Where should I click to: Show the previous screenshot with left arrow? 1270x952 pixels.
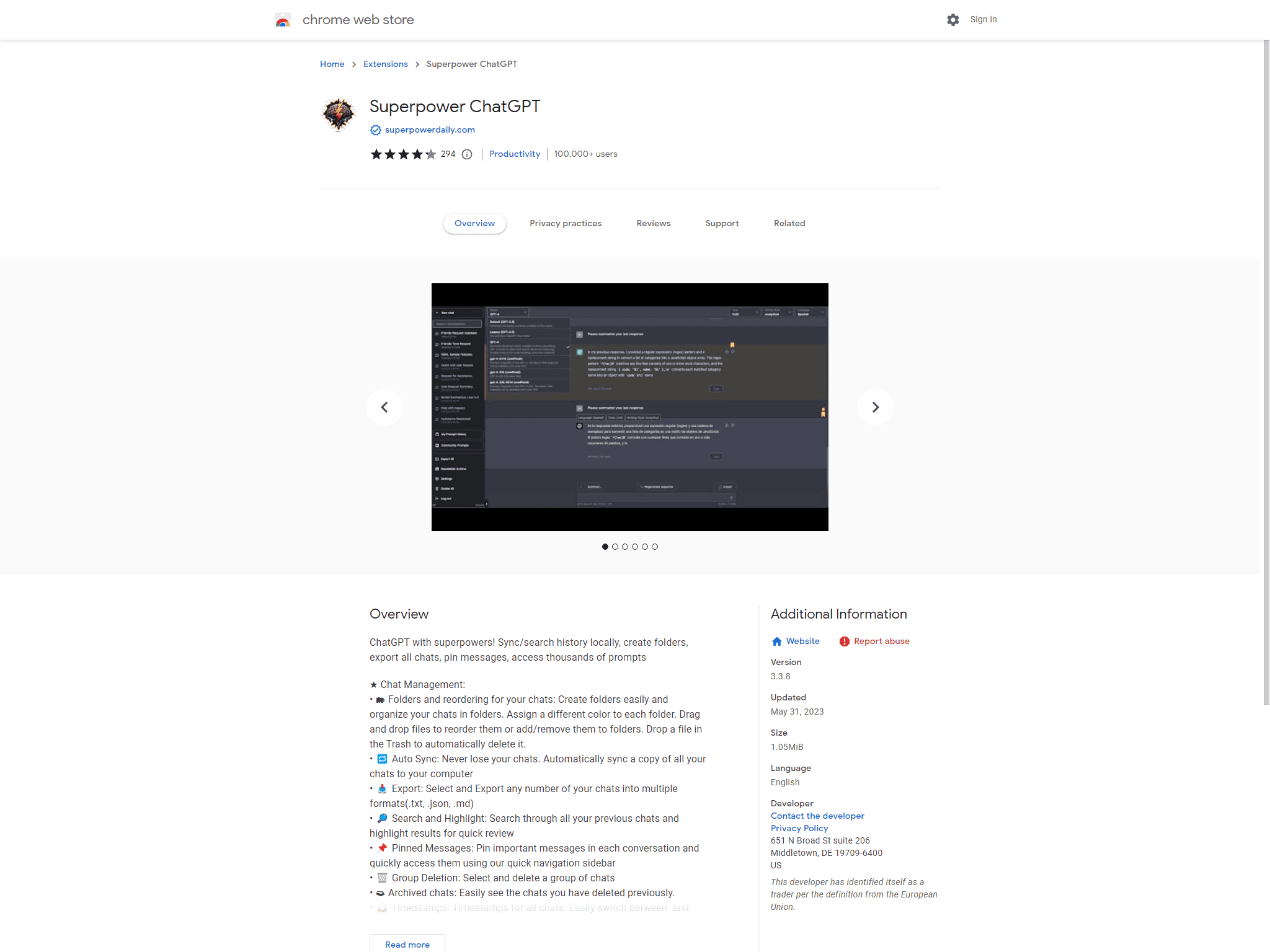pyautogui.click(x=384, y=407)
